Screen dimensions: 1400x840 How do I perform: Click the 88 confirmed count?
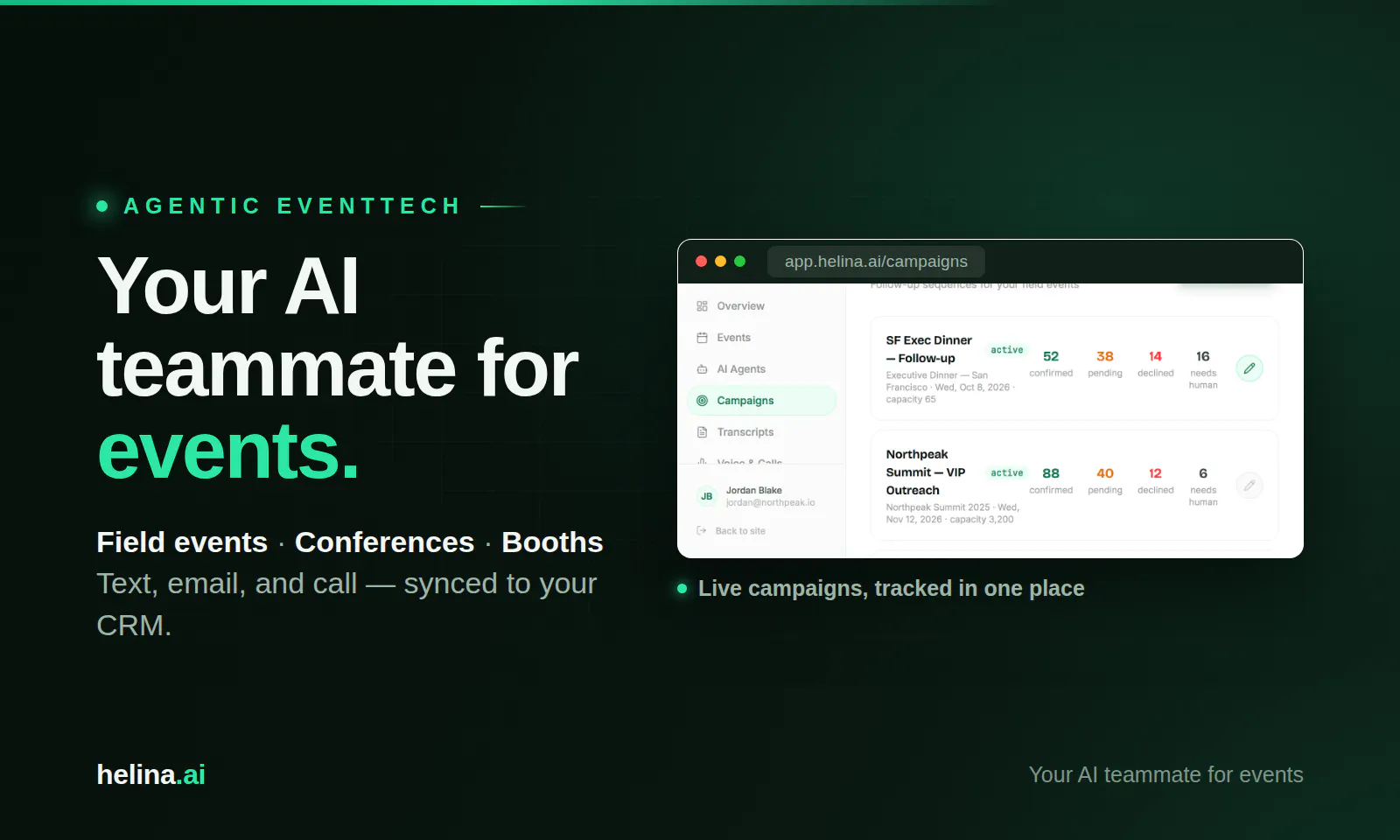pyautogui.click(x=1051, y=481)
